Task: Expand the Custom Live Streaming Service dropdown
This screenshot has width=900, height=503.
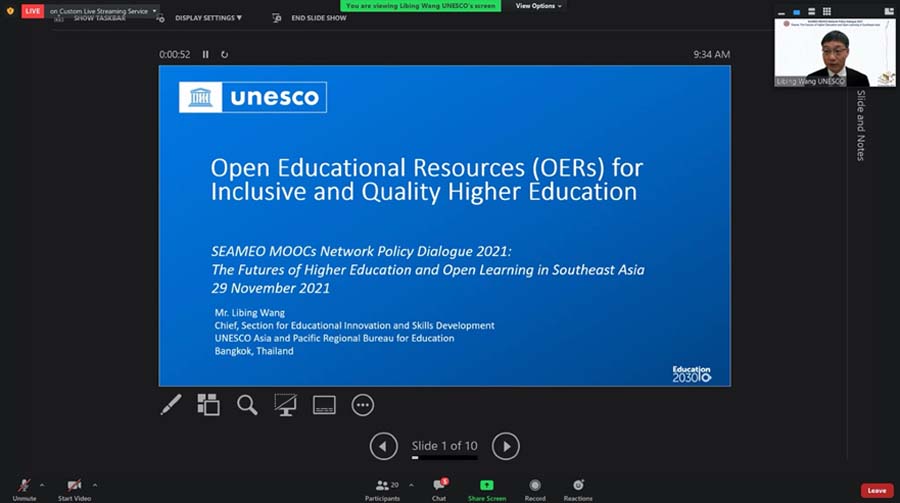Action: pos(154,11)
